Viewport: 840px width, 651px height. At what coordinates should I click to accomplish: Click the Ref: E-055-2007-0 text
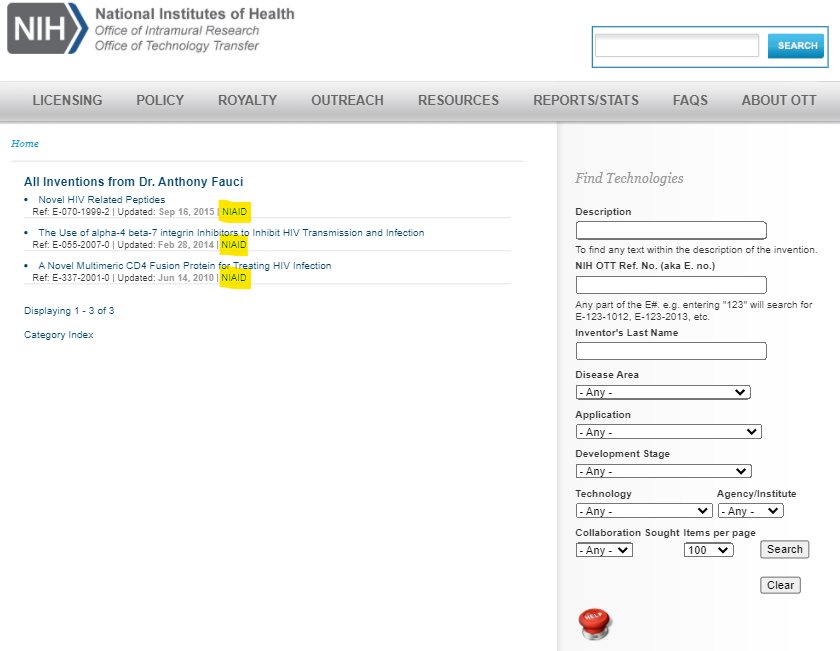(x=71, y=245)
